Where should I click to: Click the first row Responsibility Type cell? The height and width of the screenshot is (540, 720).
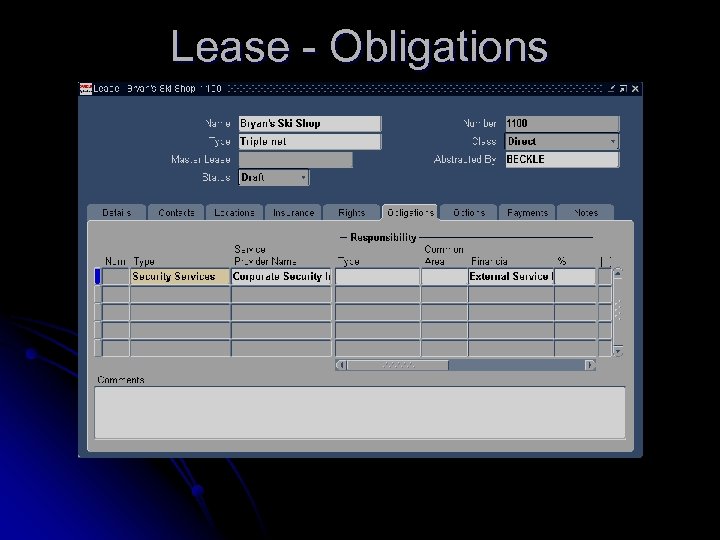377,276
